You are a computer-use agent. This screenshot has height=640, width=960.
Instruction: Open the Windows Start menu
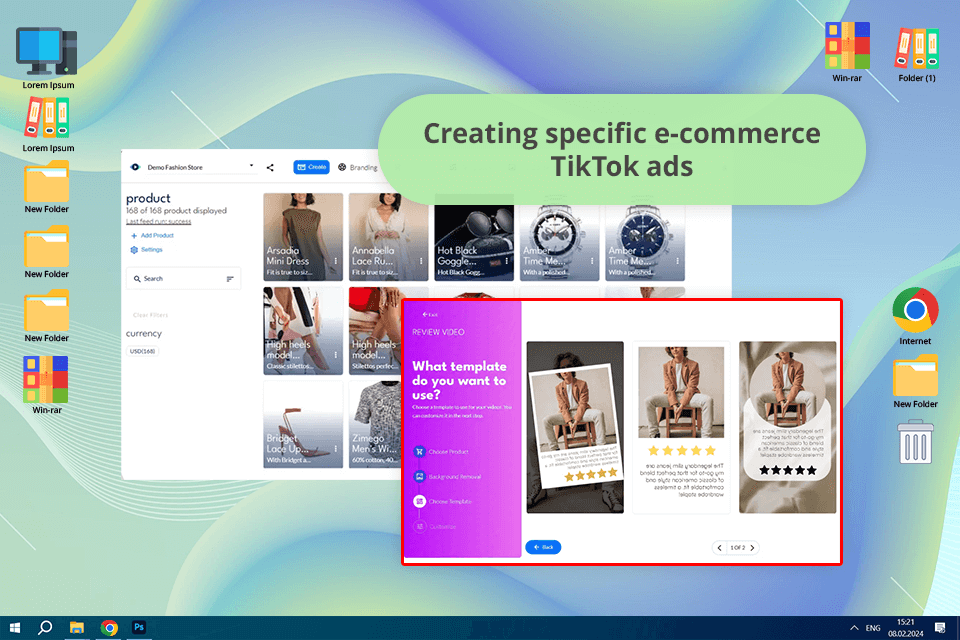(x=15, y=628)
